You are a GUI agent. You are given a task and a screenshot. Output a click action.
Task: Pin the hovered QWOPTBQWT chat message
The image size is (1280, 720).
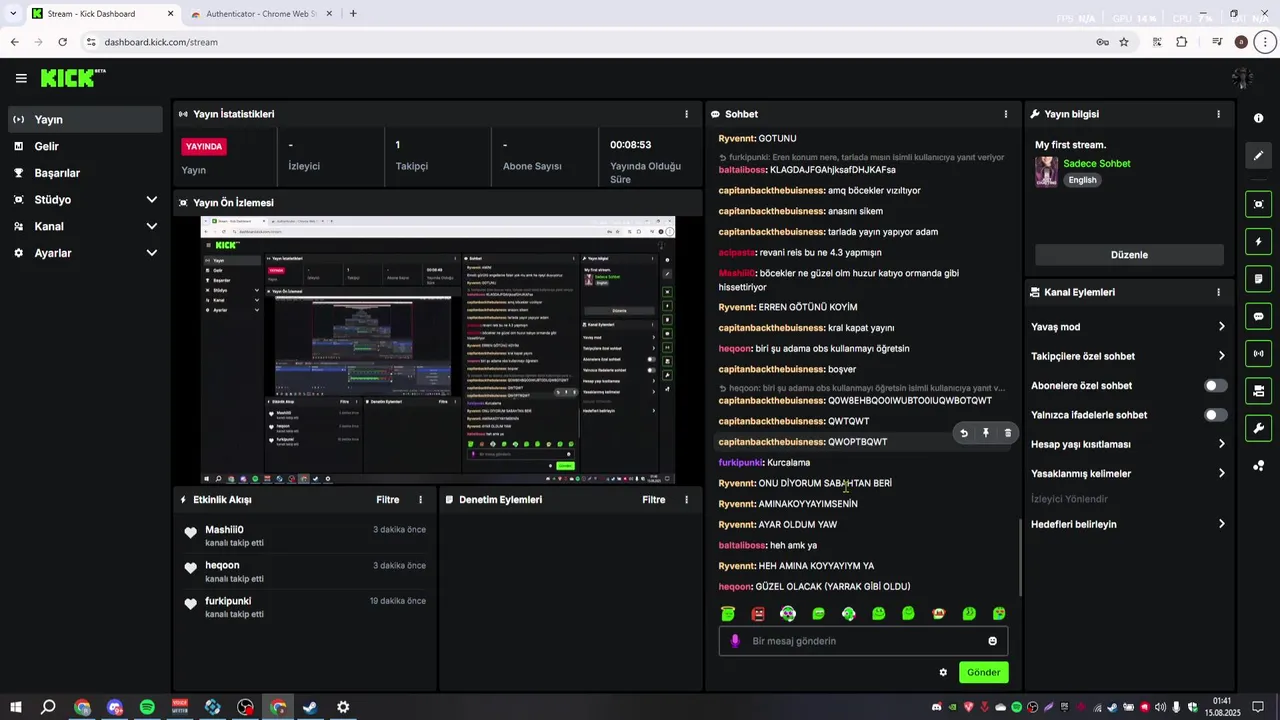coord(986,433)
